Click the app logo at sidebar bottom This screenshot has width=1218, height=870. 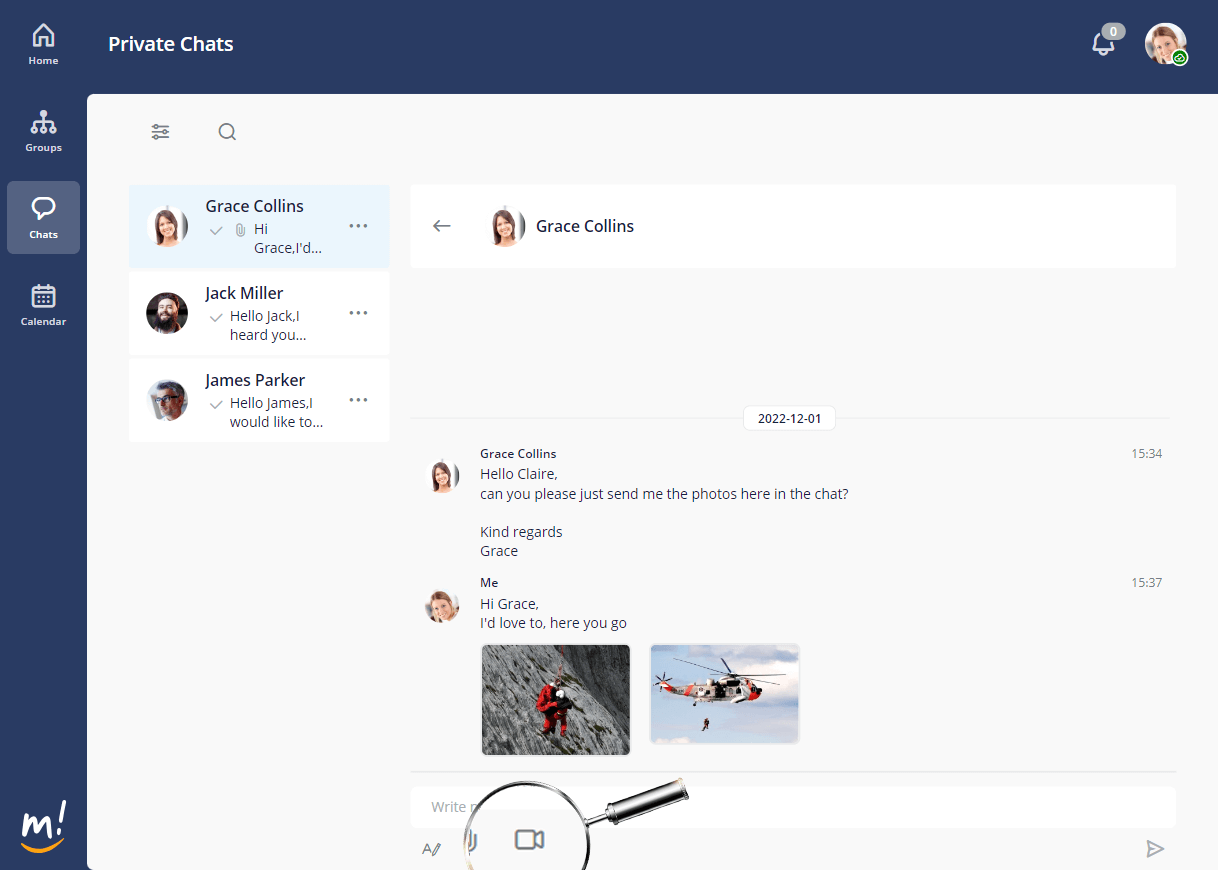coord(43,826)
